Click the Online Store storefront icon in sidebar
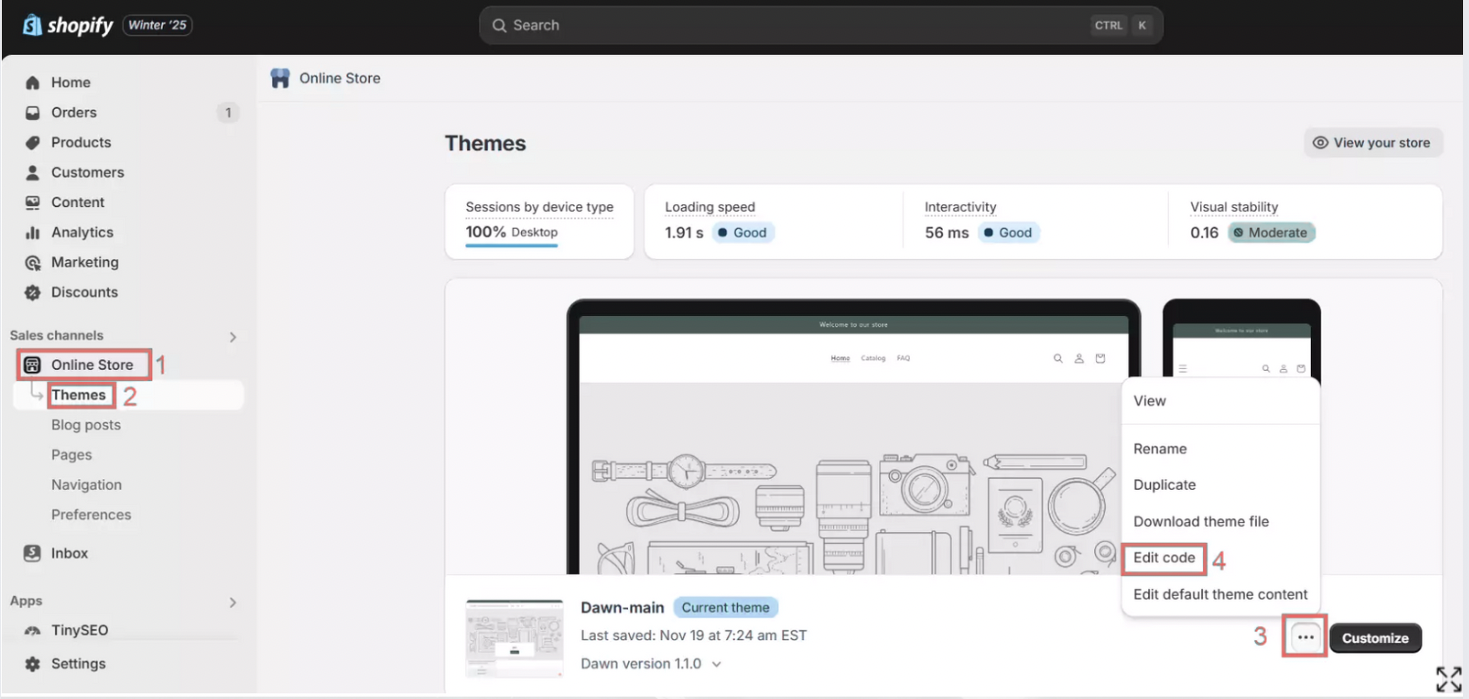The height and width of the screenshot is (699, 1469). pos(33,364)
